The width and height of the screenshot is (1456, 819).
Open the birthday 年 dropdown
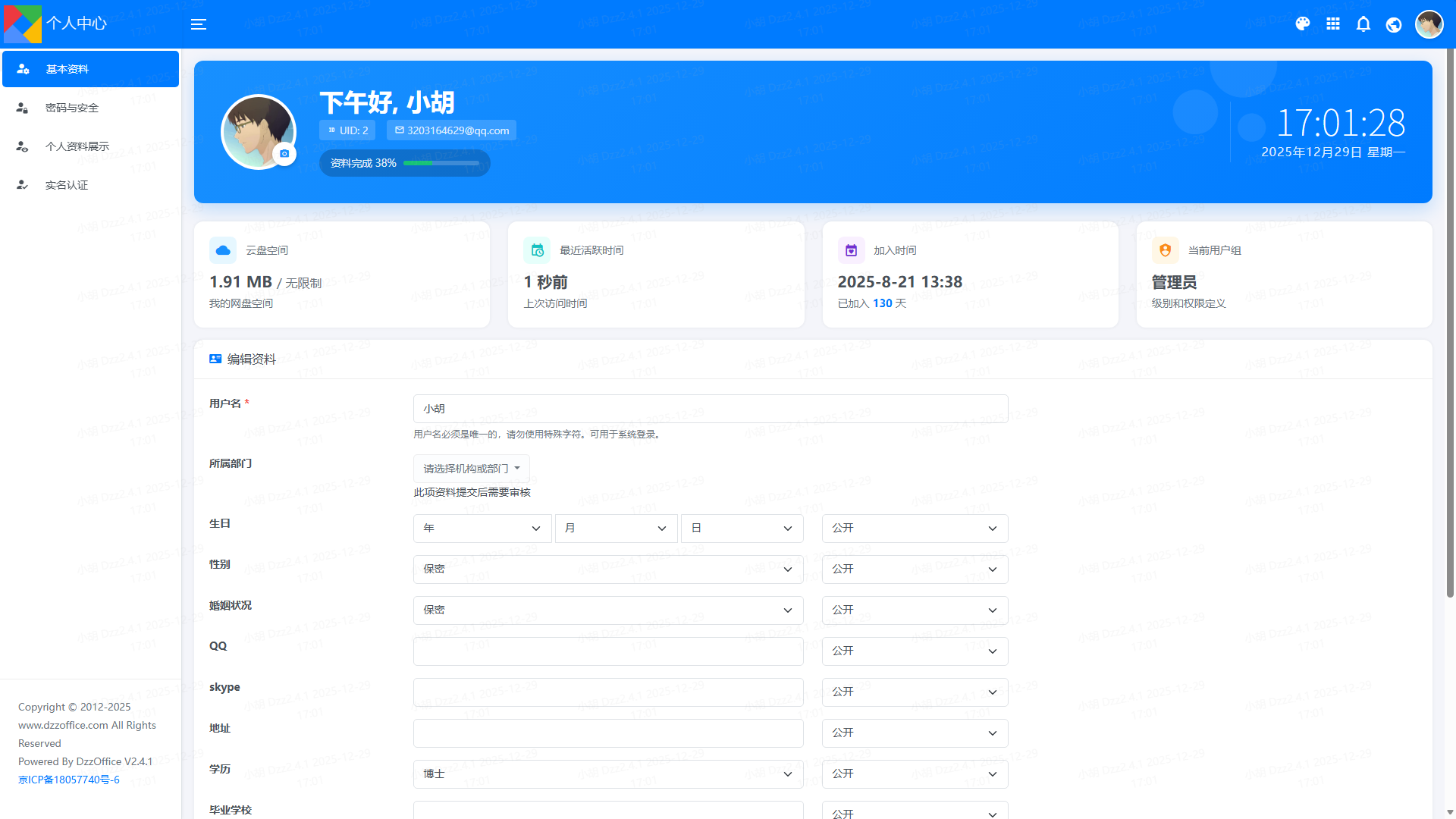tap(482, 529)
